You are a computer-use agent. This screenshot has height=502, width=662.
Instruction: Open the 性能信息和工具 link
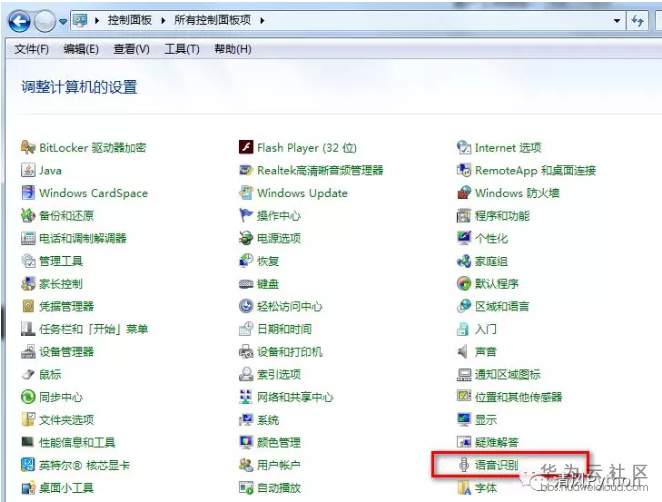click(x=77, y=442)
